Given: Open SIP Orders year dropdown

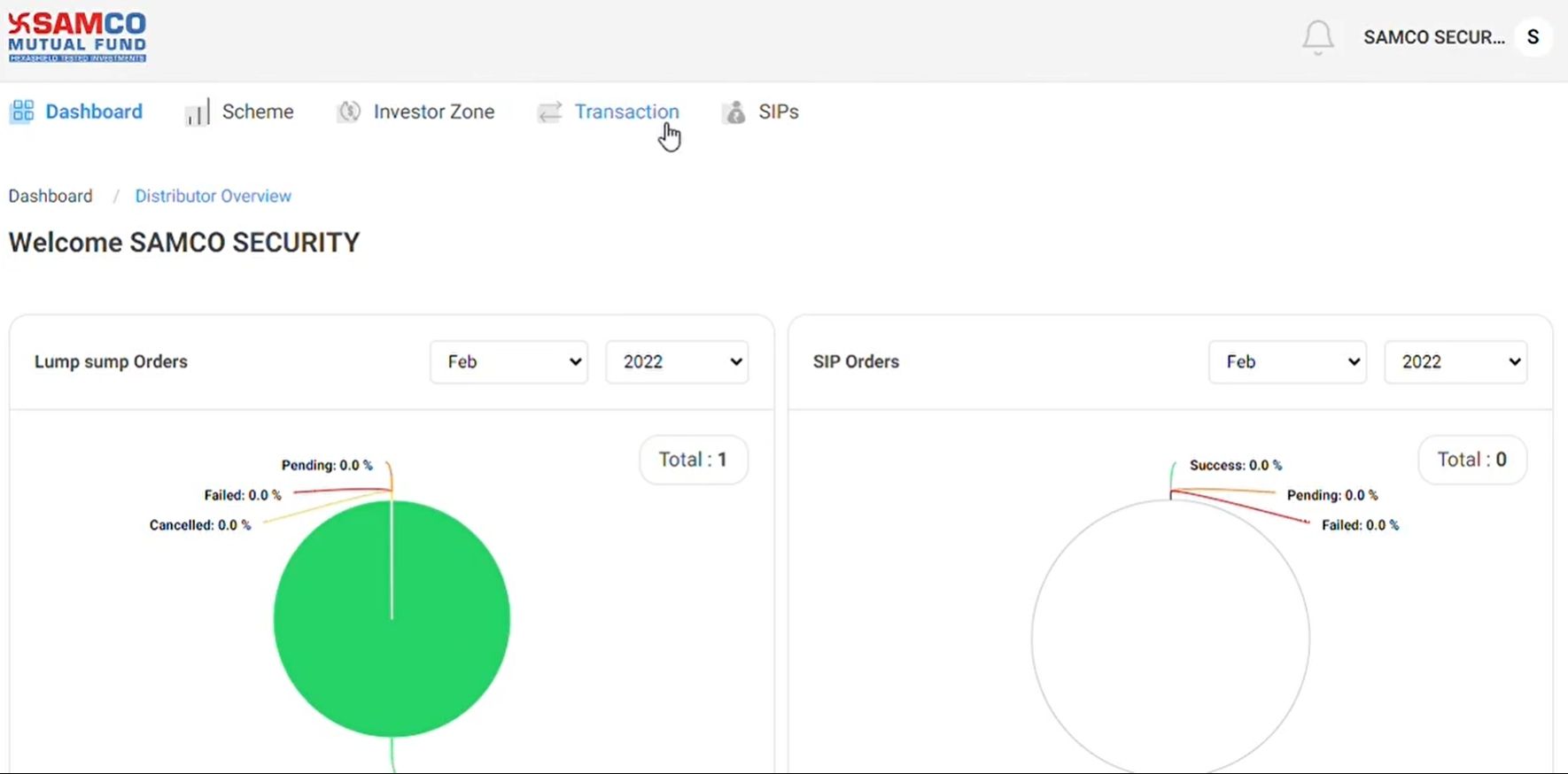Looking at the screenshot, I should click(1455, 362).
